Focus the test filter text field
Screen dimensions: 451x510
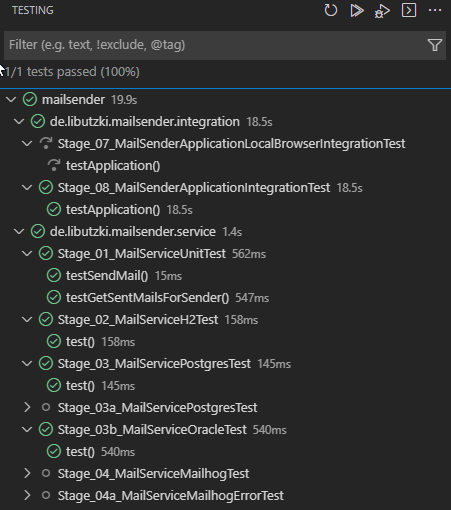217,45
